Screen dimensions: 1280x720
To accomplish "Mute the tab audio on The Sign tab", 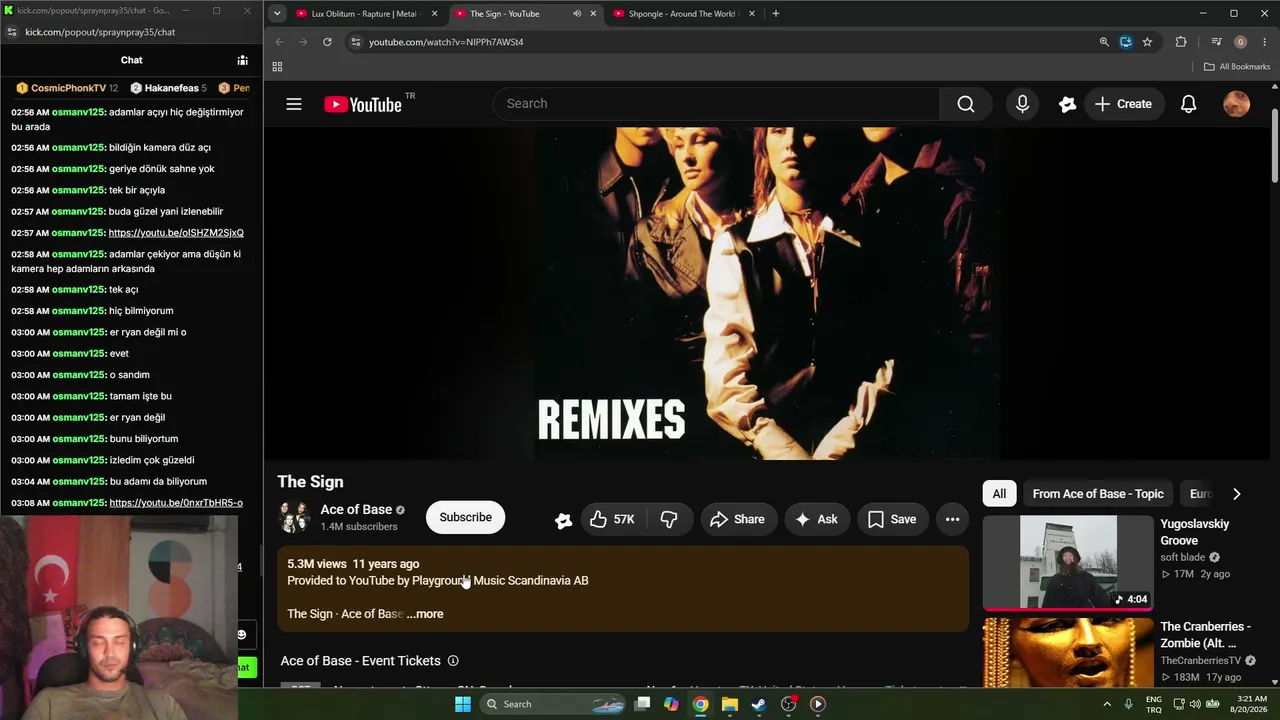I will tap(577, 14).
